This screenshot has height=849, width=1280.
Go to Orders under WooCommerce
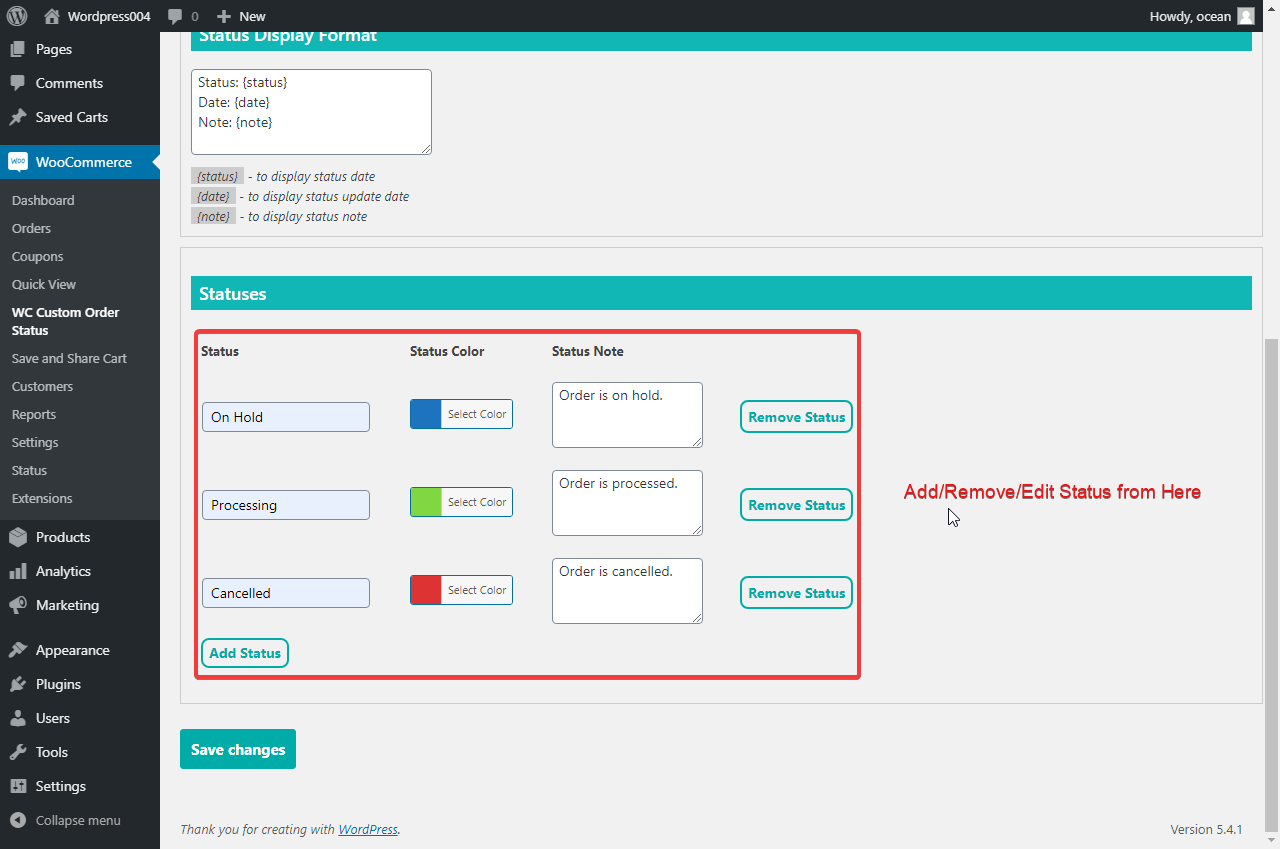click(x=31, y=228)
